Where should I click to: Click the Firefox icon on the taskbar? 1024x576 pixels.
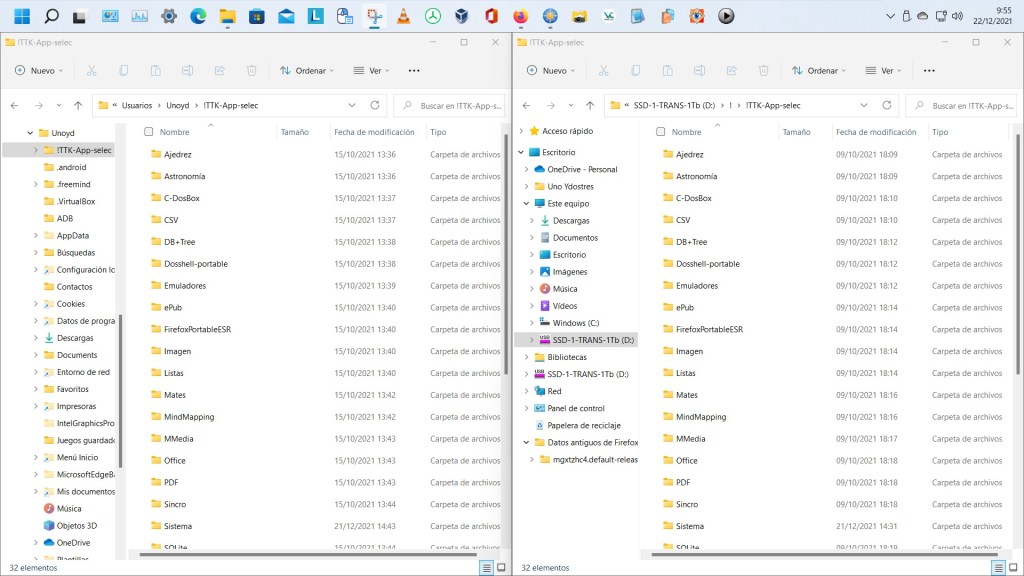click(520, 16)
